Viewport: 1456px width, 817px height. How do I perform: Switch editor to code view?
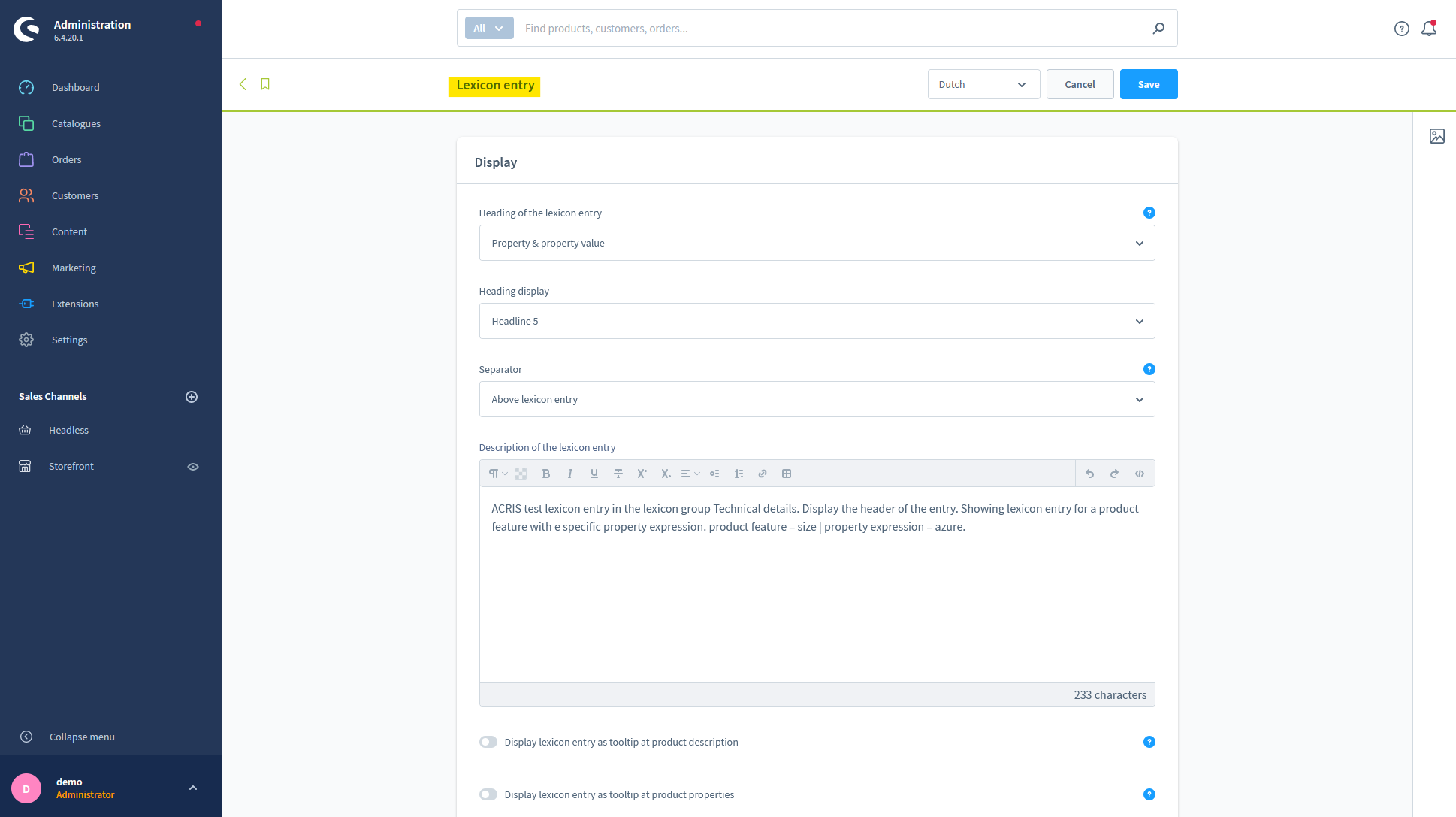pyautogui.click(x=1140, y=474)
